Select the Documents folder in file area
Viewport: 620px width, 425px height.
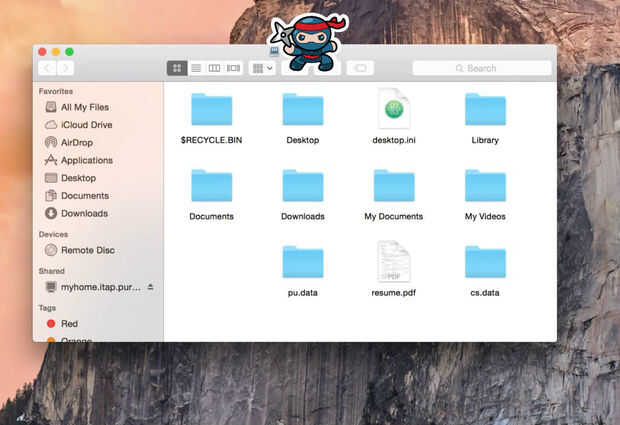212,186
